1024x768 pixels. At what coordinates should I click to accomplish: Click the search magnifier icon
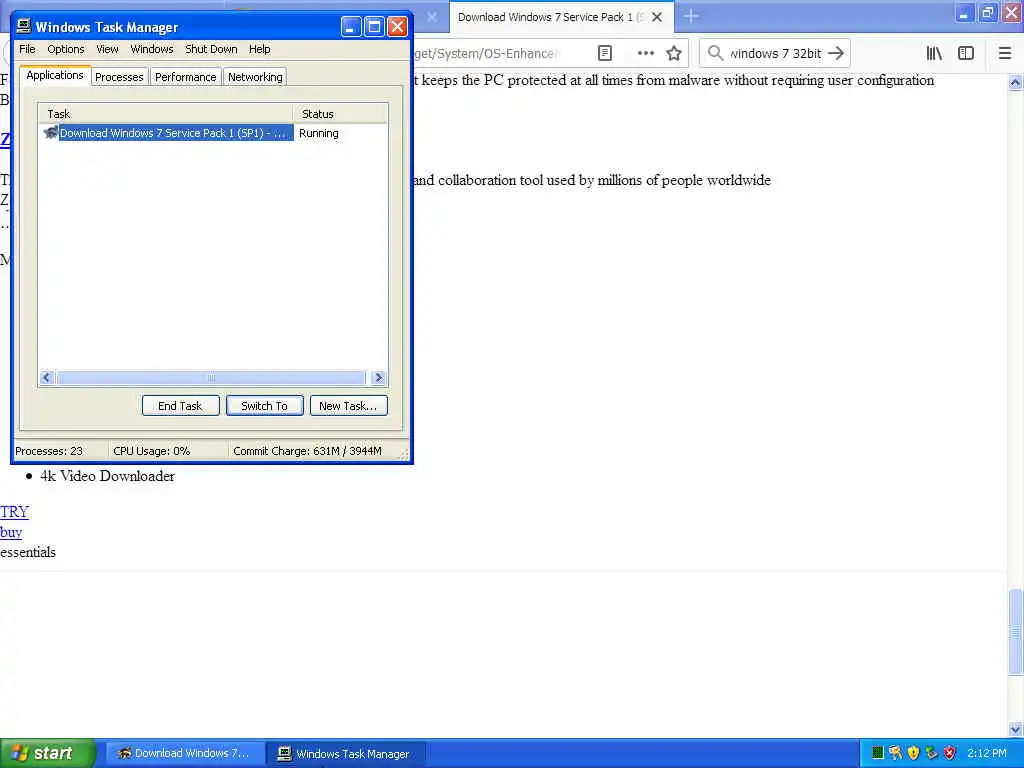coord(715,53)
